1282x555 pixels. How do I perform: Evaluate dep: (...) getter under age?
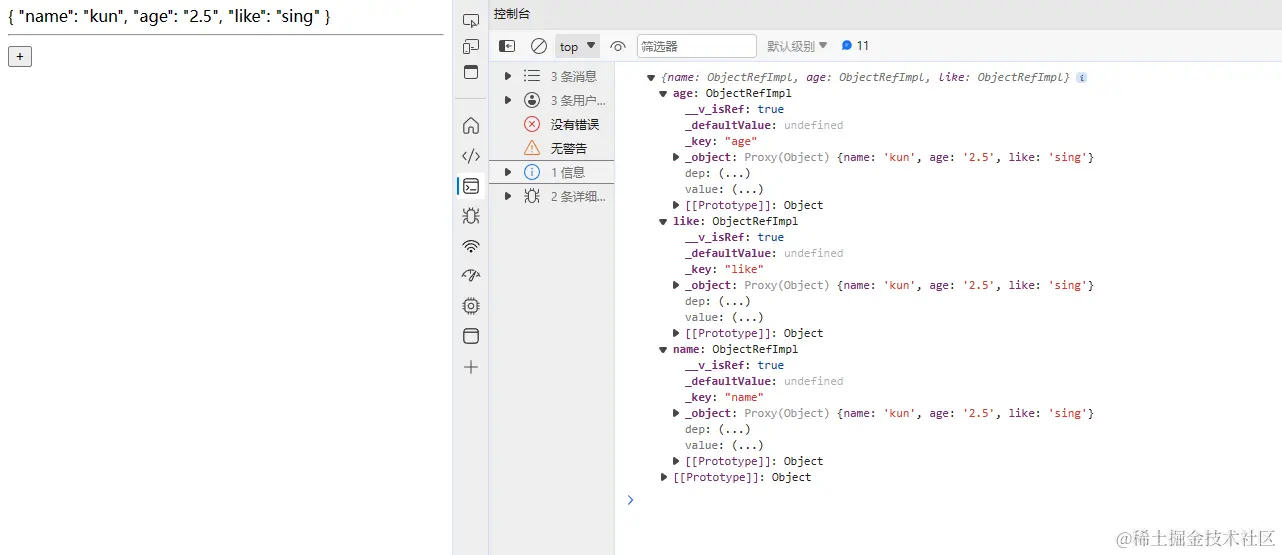click(734, 173)
